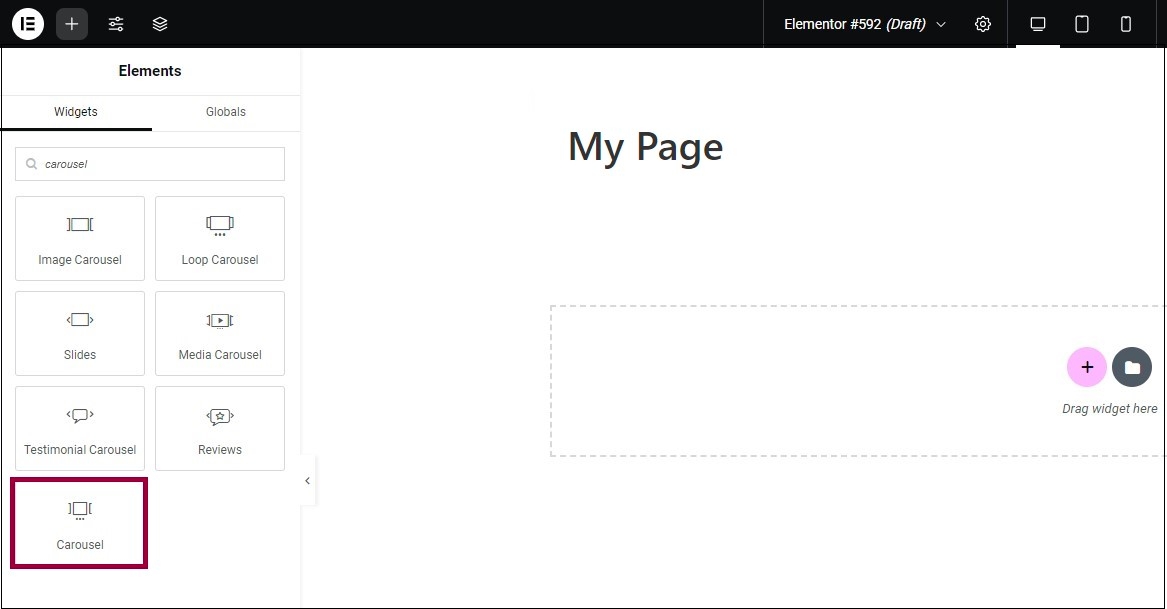Expand the Elementor #592 document dropdown
The image size is (1167, 609).
tap(940, 24)
